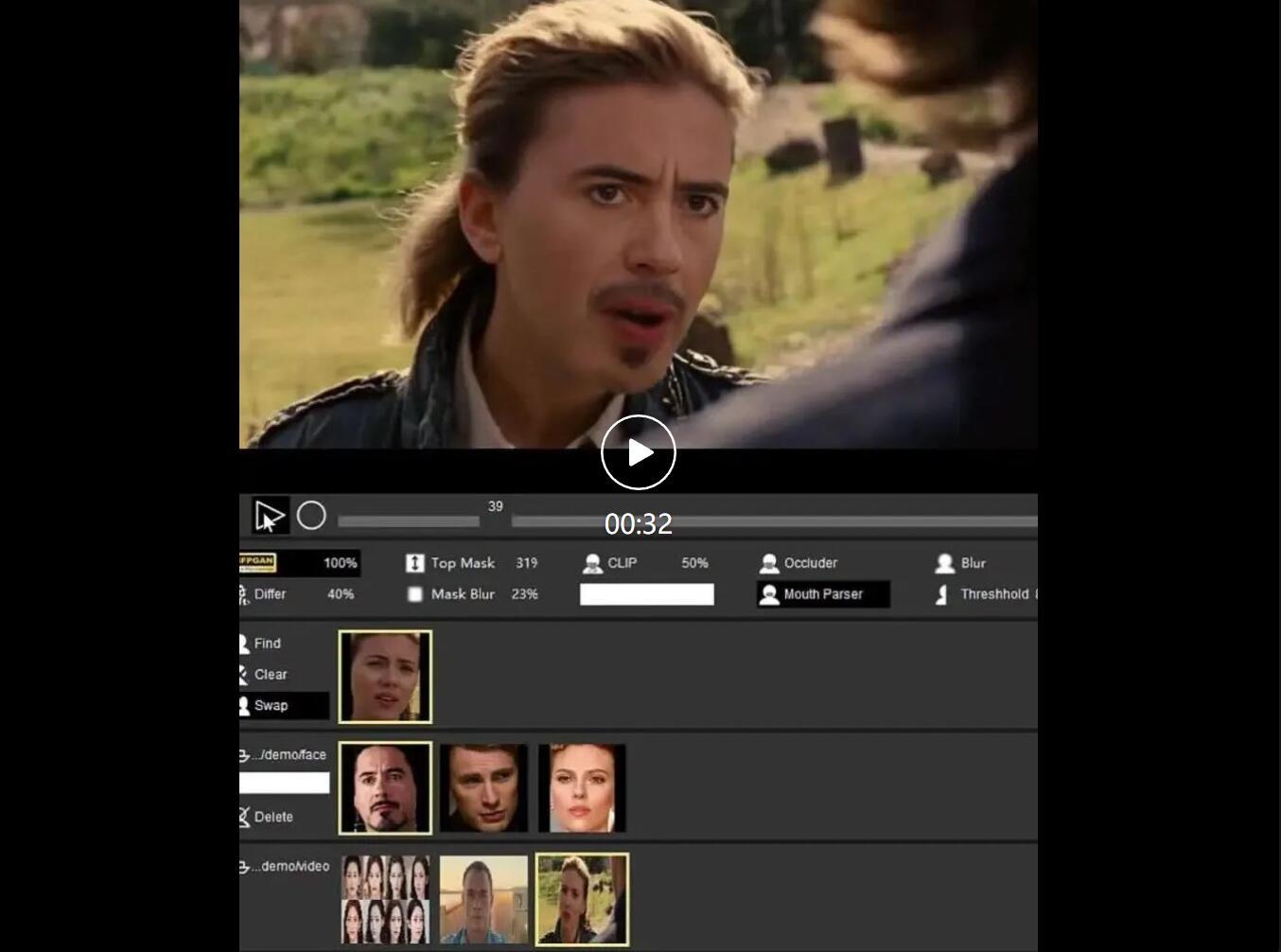Click the Blur face icon
The width and height of the screenshot is (1281, 952).
click(944, 563)
